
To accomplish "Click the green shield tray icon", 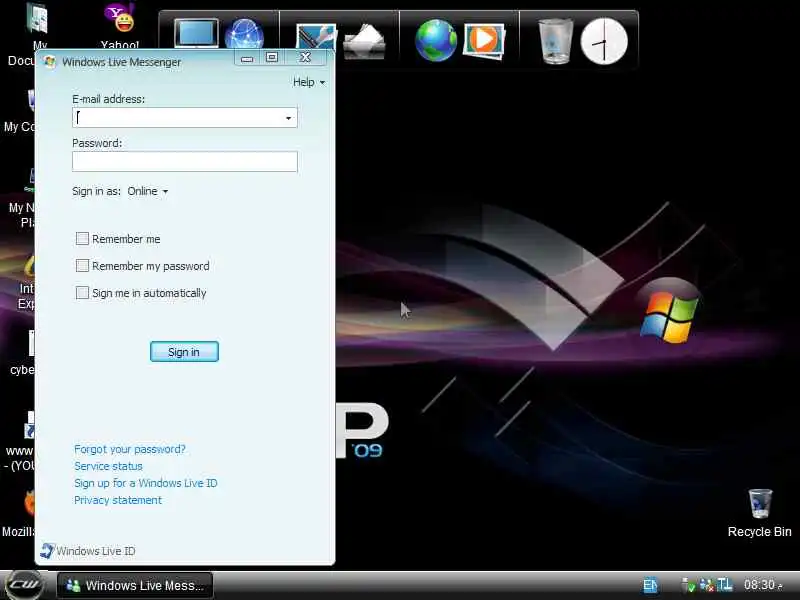I will click(688, 585).
